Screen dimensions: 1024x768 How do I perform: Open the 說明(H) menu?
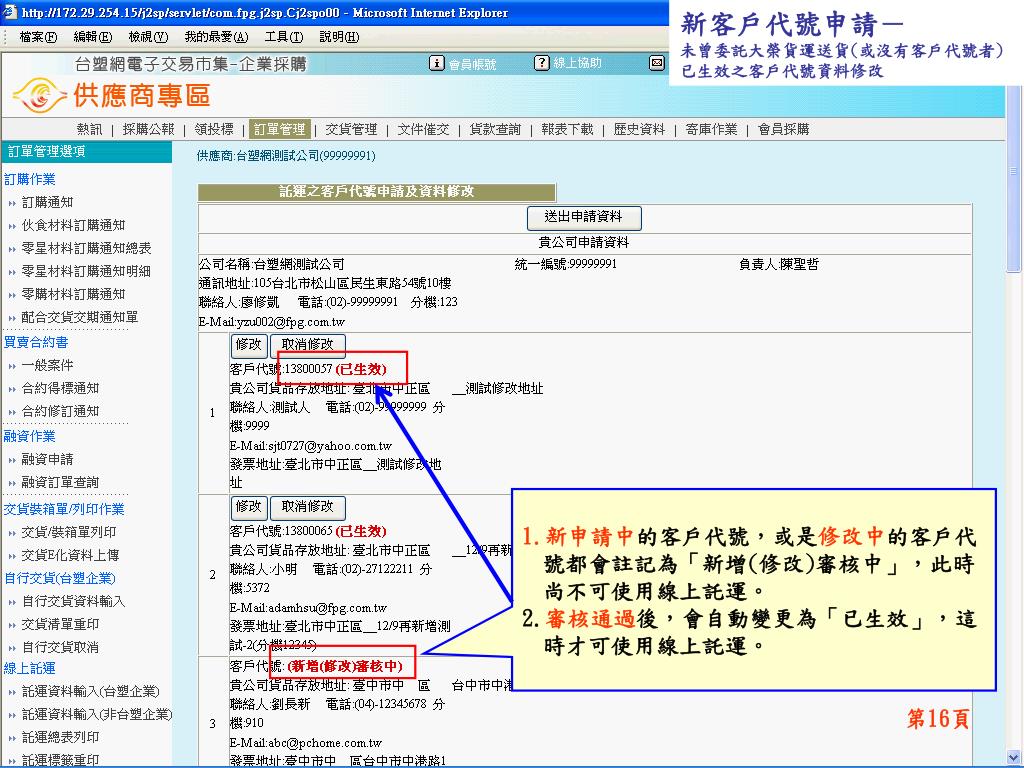pyautogui.click(x=339, y=37)
